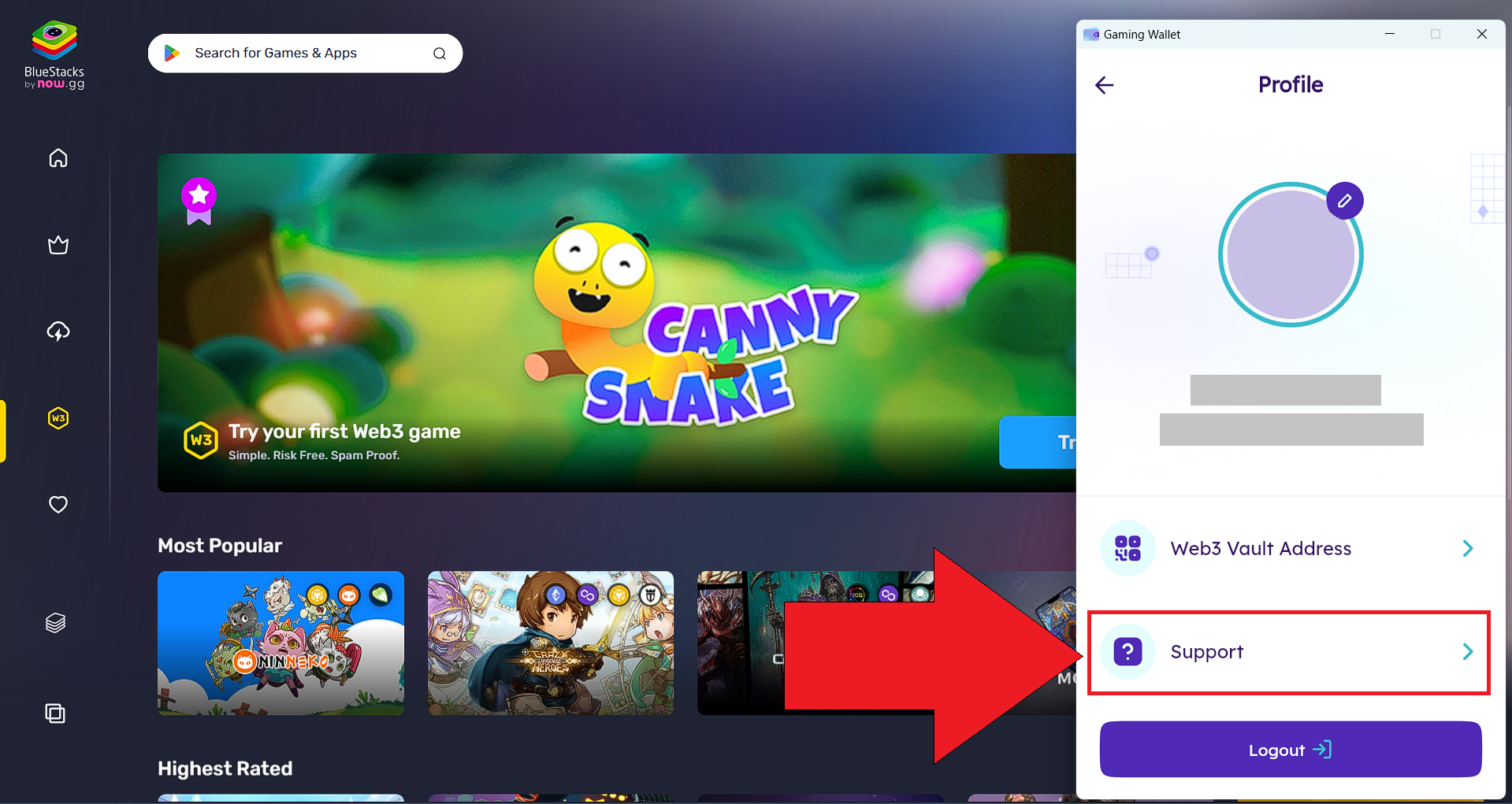Open the BlueStacks Home sidebar icon
This screenshot has width=1512, height=804.
pyautogui.click(x=58, y=158)
